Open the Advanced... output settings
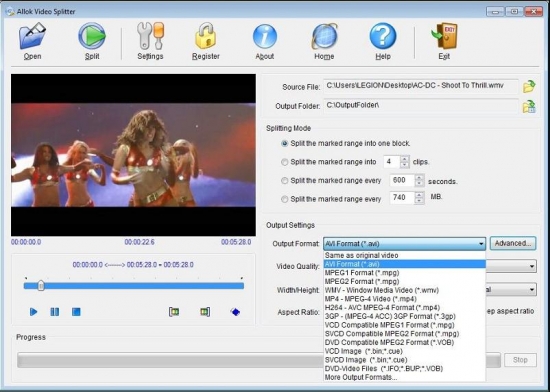 click(x=513, y=243)
